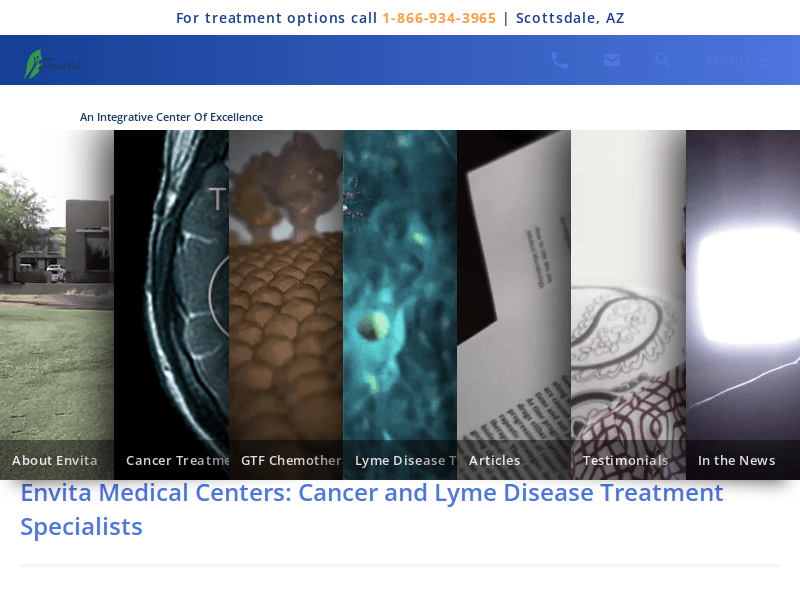
Task: Click the Scottsdale, AZ location link
Action: tap(570, 18)
